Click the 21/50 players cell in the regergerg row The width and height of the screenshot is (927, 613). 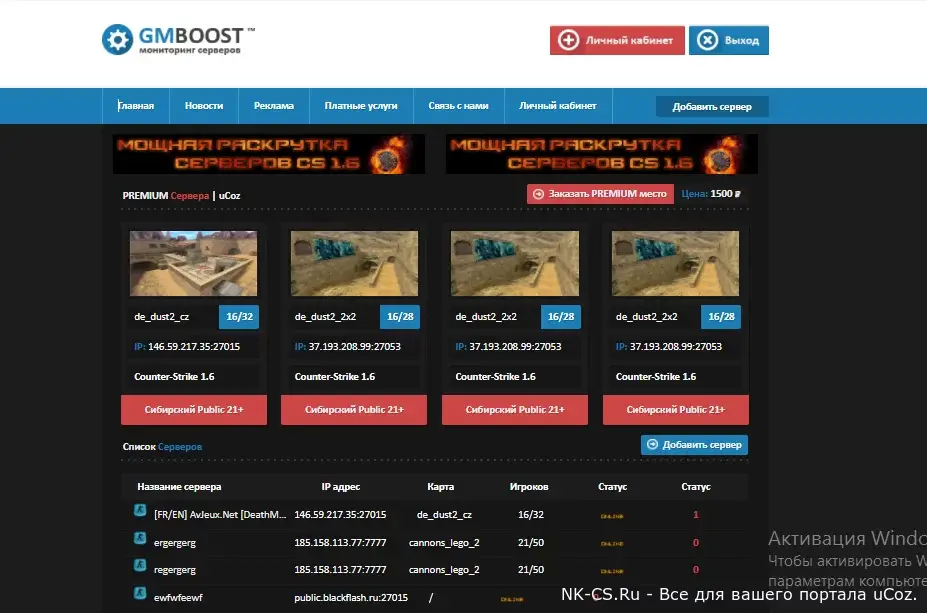531,570
